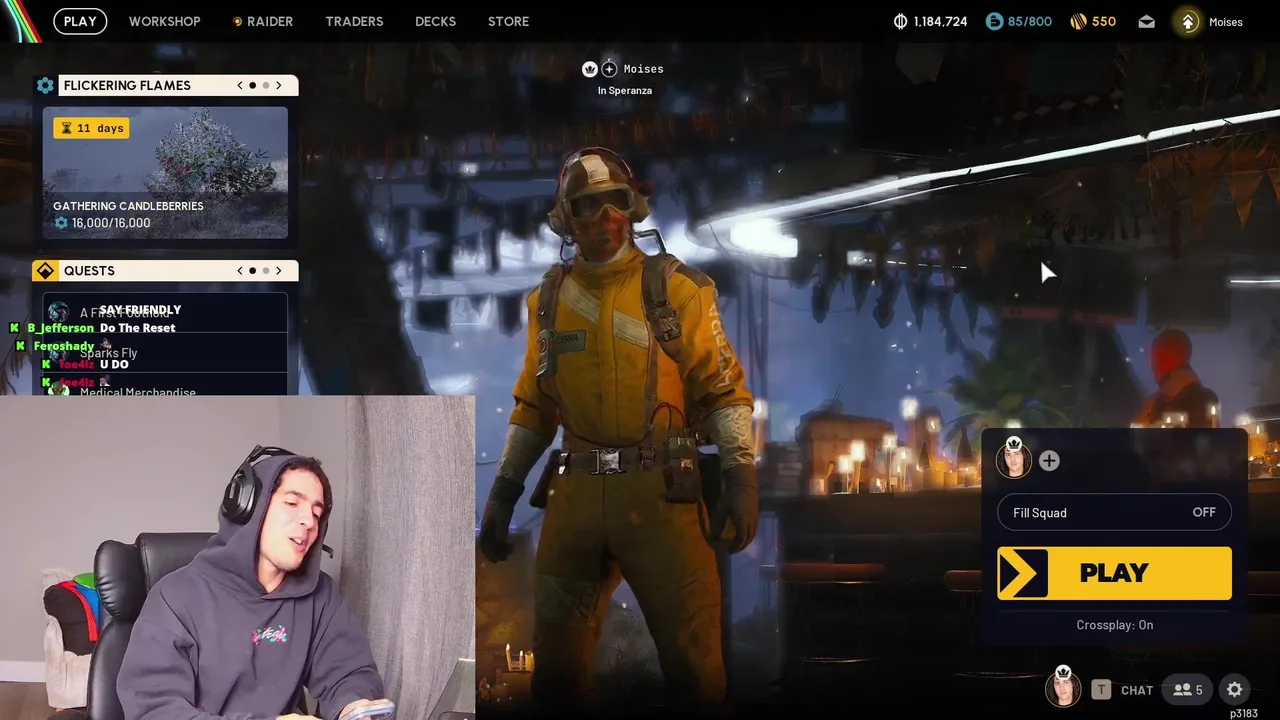Select second page dot in Flickering Flames
This screenshot has height=720, width=1280.
(265, 85)
